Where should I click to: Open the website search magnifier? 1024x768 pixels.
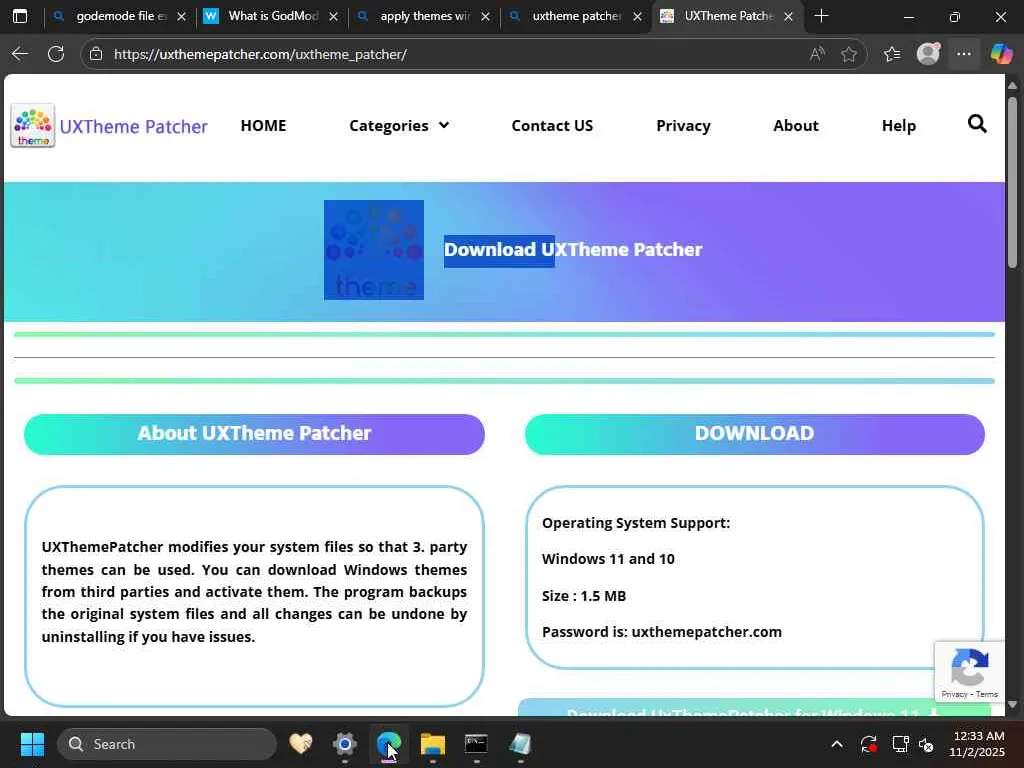click(x=976, y=123)
